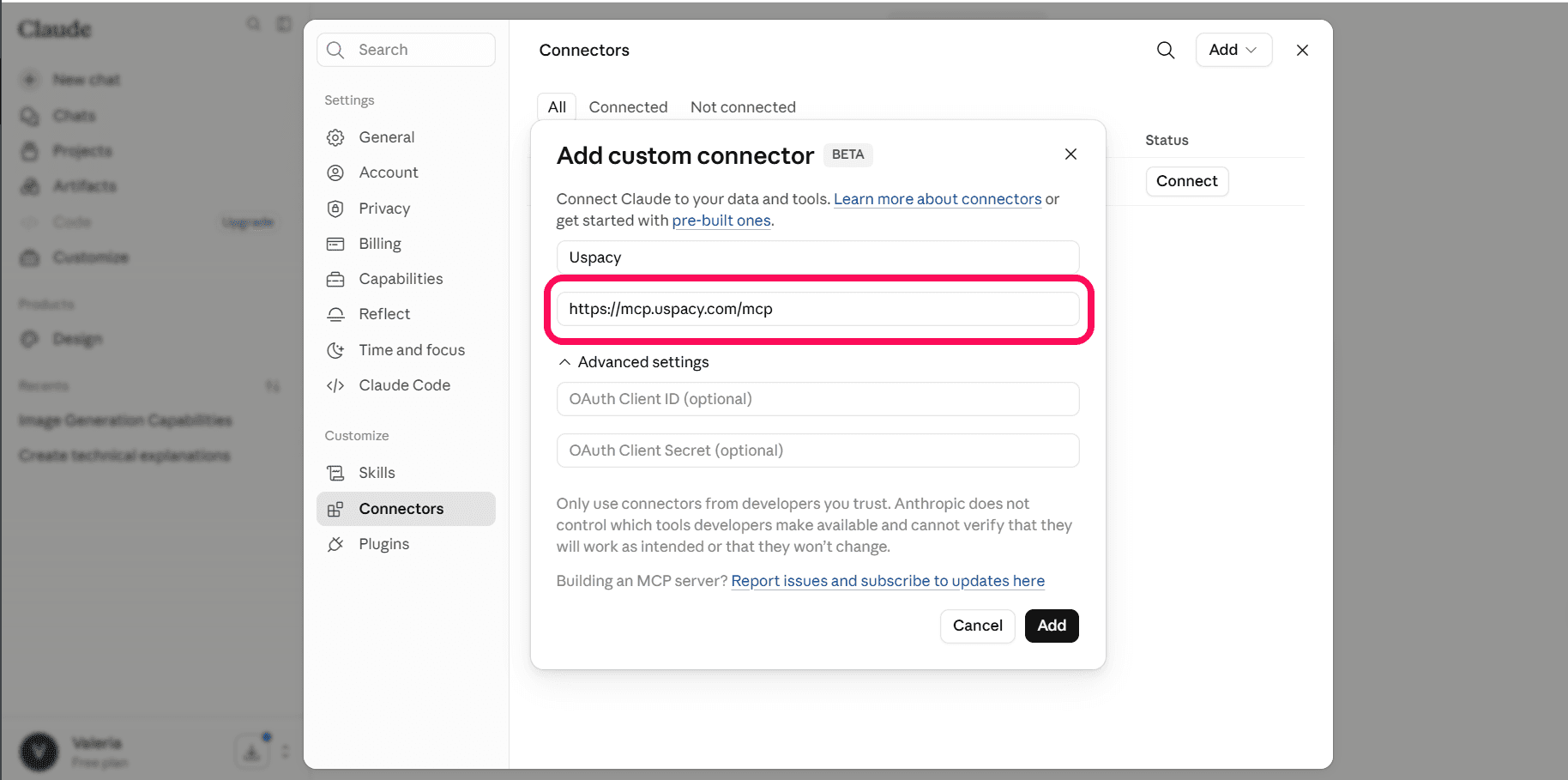This screenshot has height=780, width=1568.
Task: Switch to the Not connected tab
Action: 743,107
